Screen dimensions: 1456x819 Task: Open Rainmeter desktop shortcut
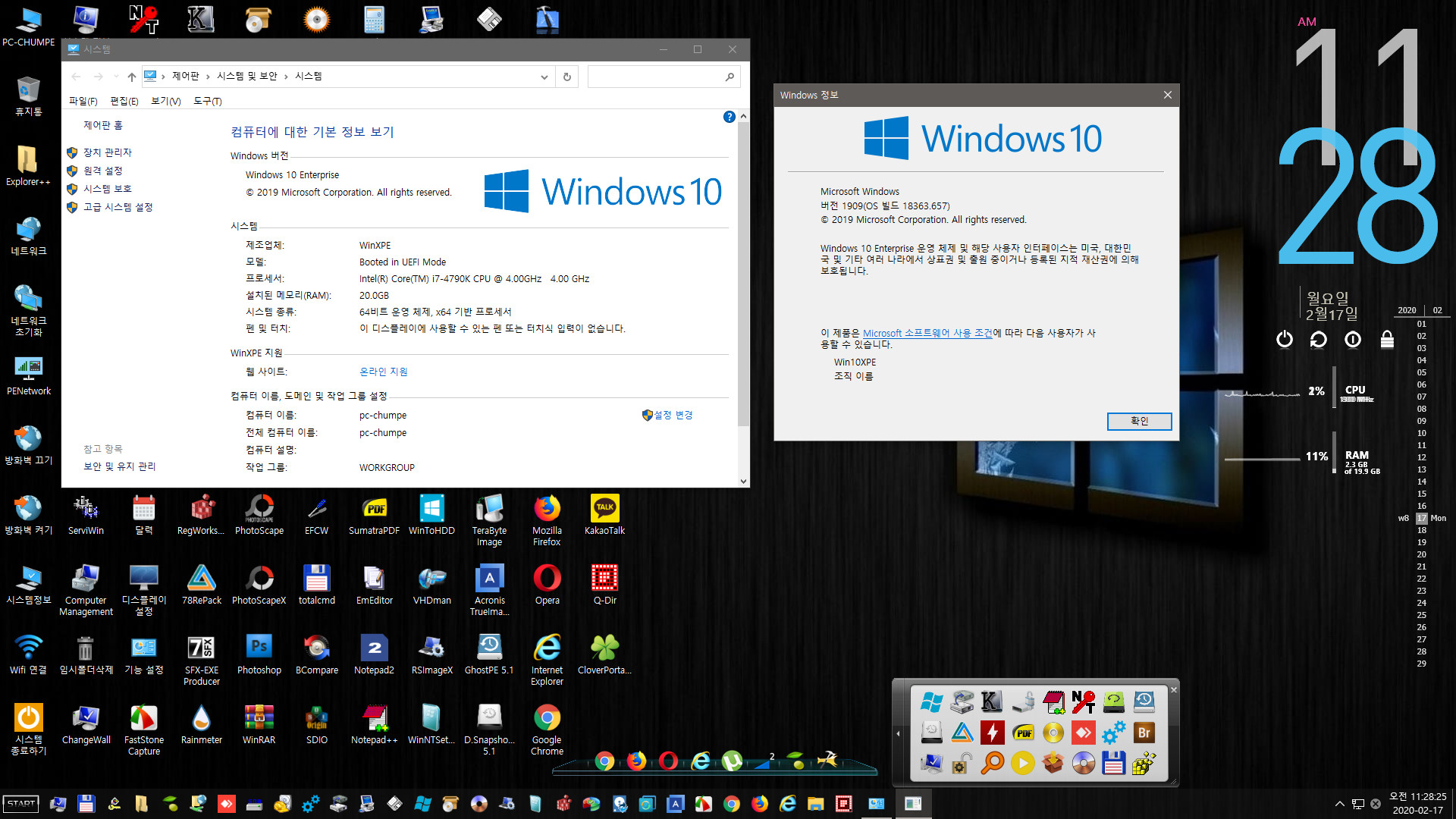coord(202,724)
